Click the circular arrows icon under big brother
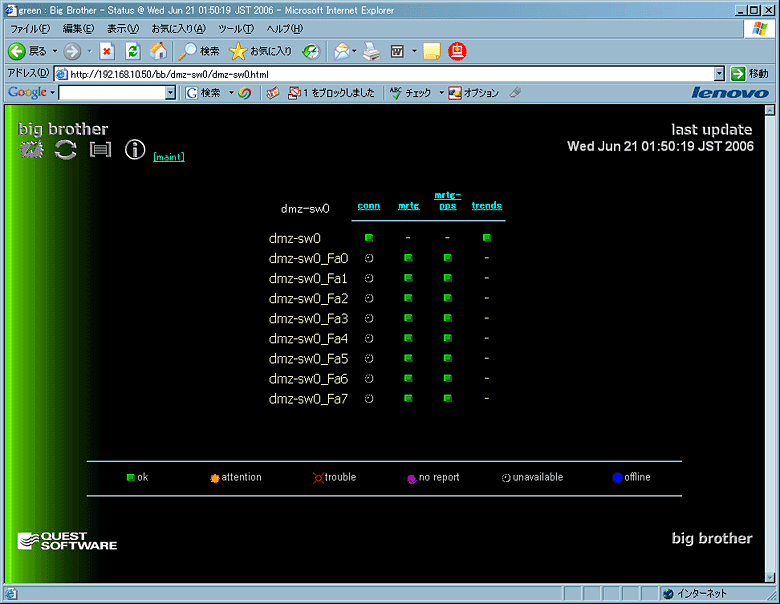 point(66,150)
